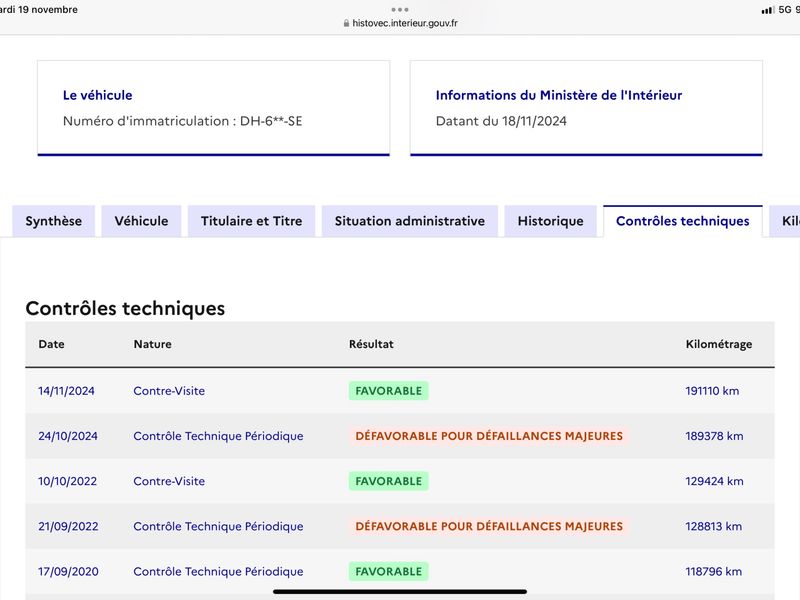Click FAVORABLE badge in the 14/11/2024 row
Screen dimensions: 800x600
pyautogui.click(x=389, y=391)
